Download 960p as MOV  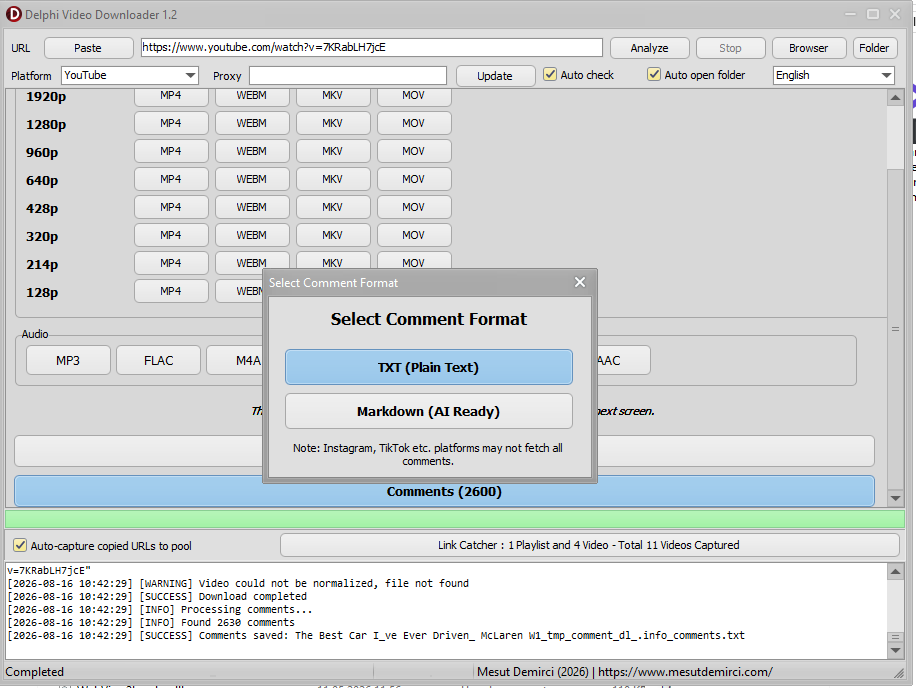click(x=414, y=151)
